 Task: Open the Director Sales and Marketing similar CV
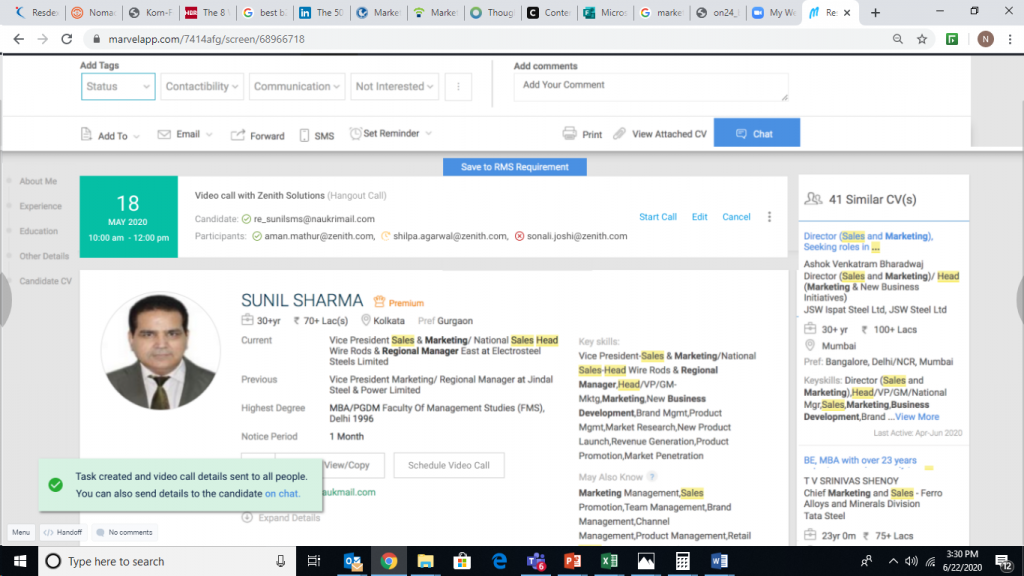click(869, 242)
